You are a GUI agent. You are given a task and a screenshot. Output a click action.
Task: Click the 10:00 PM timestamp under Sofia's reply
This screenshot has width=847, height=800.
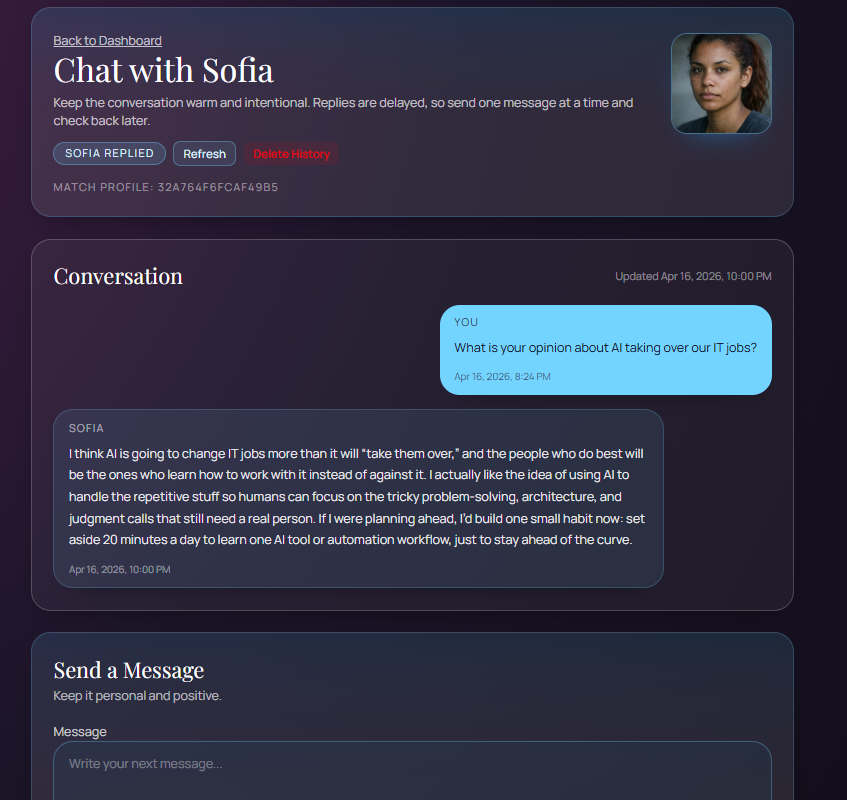119,569
